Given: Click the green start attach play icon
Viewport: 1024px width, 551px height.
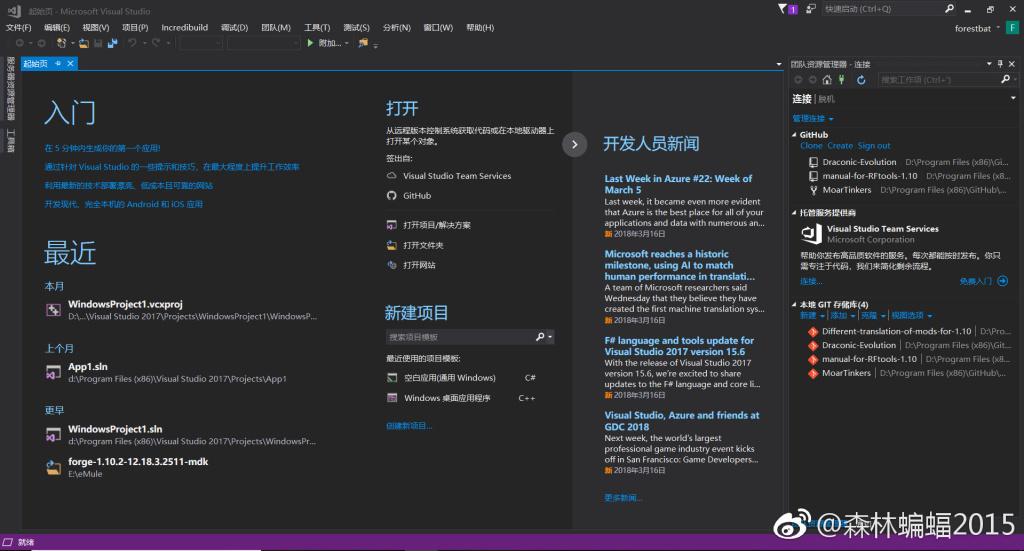Looking at the screenshot, I should pos(310,43).
